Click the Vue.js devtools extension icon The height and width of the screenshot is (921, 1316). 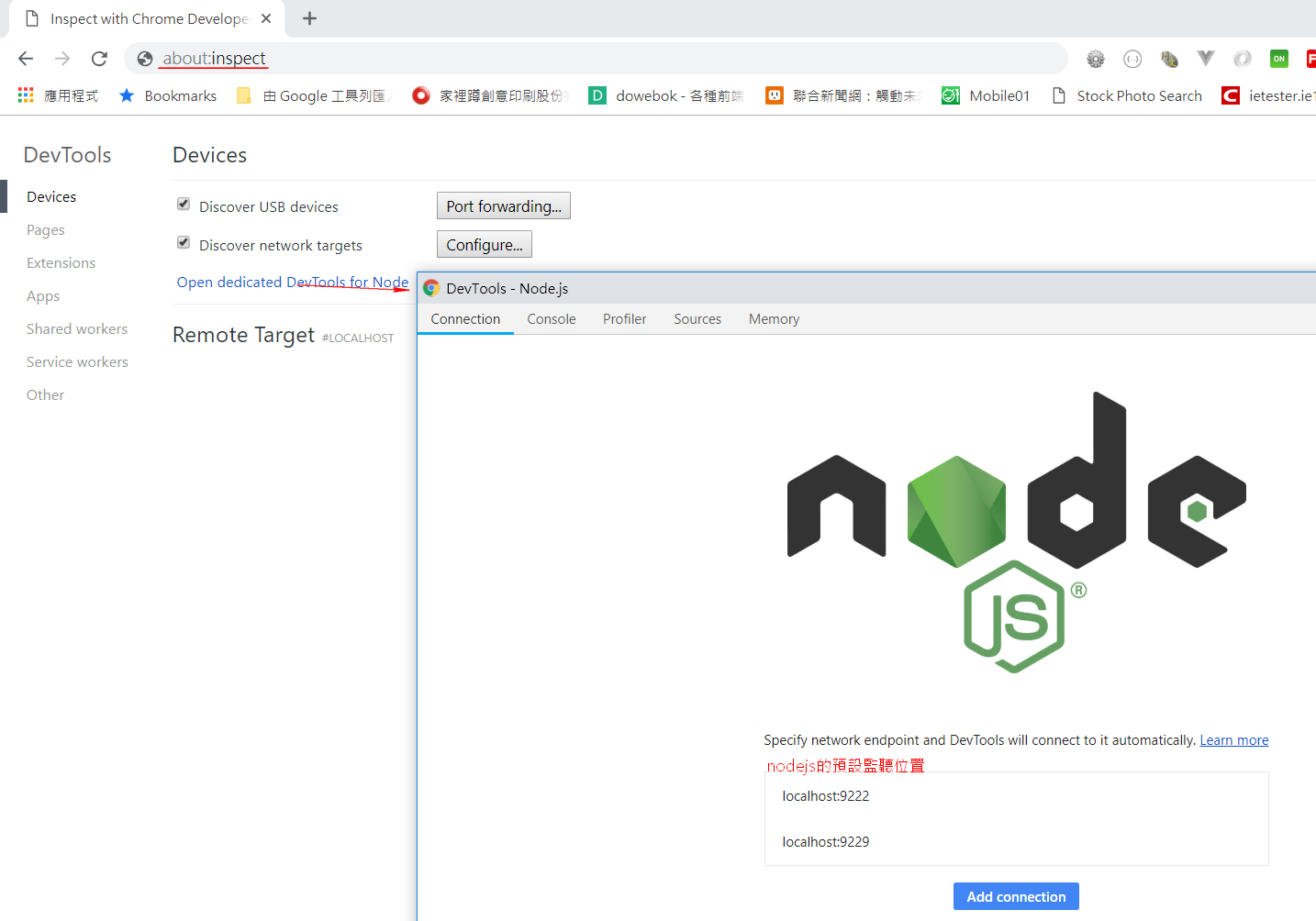1205,59
